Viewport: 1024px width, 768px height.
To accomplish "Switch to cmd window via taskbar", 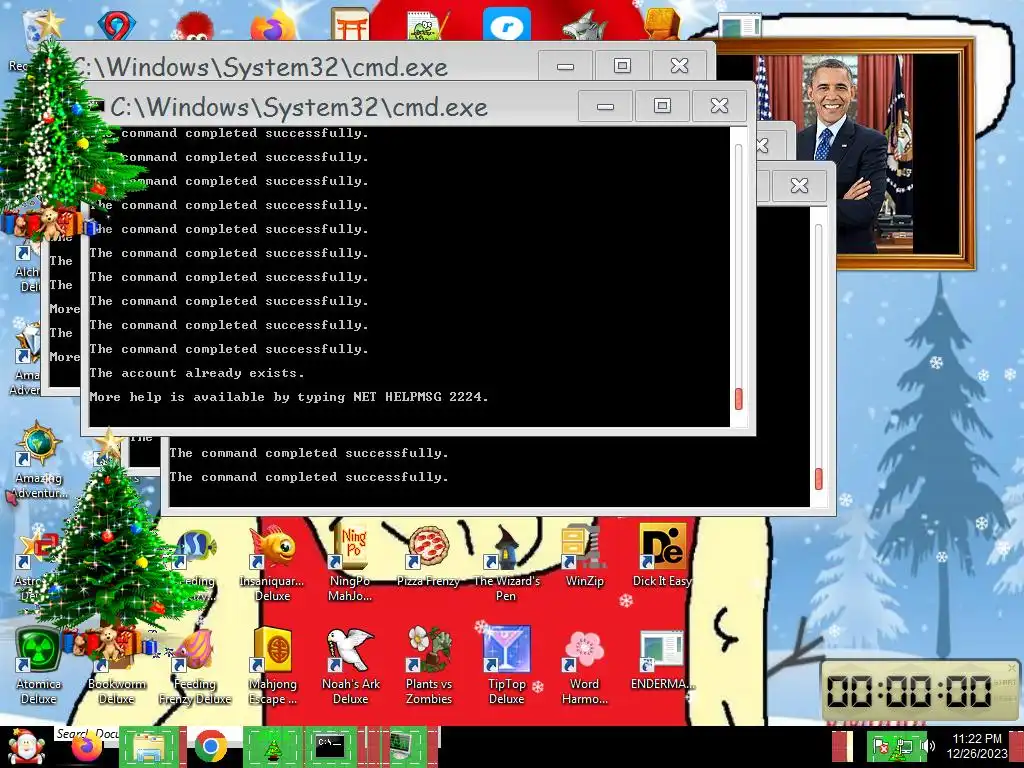I will (330, 746).
